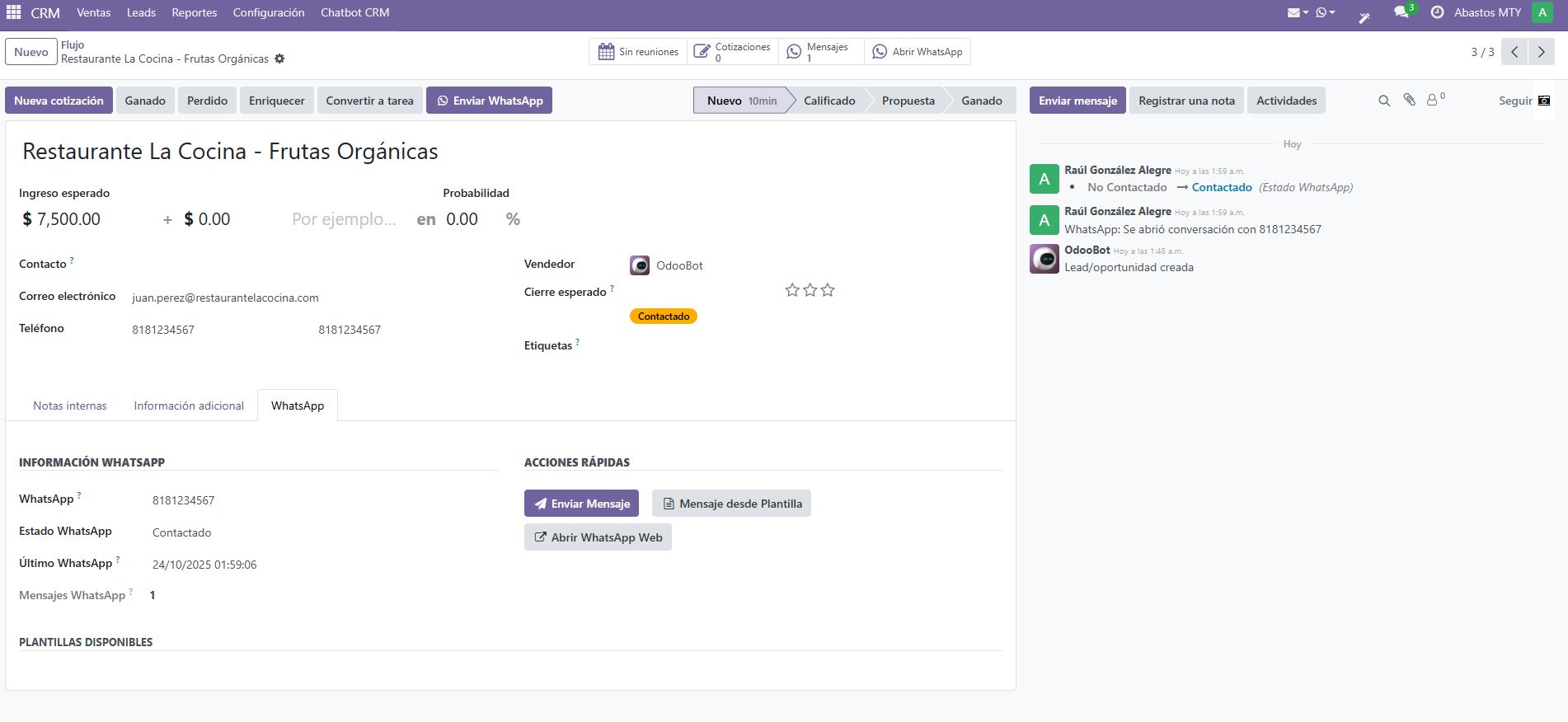Open the user avatar menu
The height and width of the screenshot is (722, 1568).
click(1542, 12)
